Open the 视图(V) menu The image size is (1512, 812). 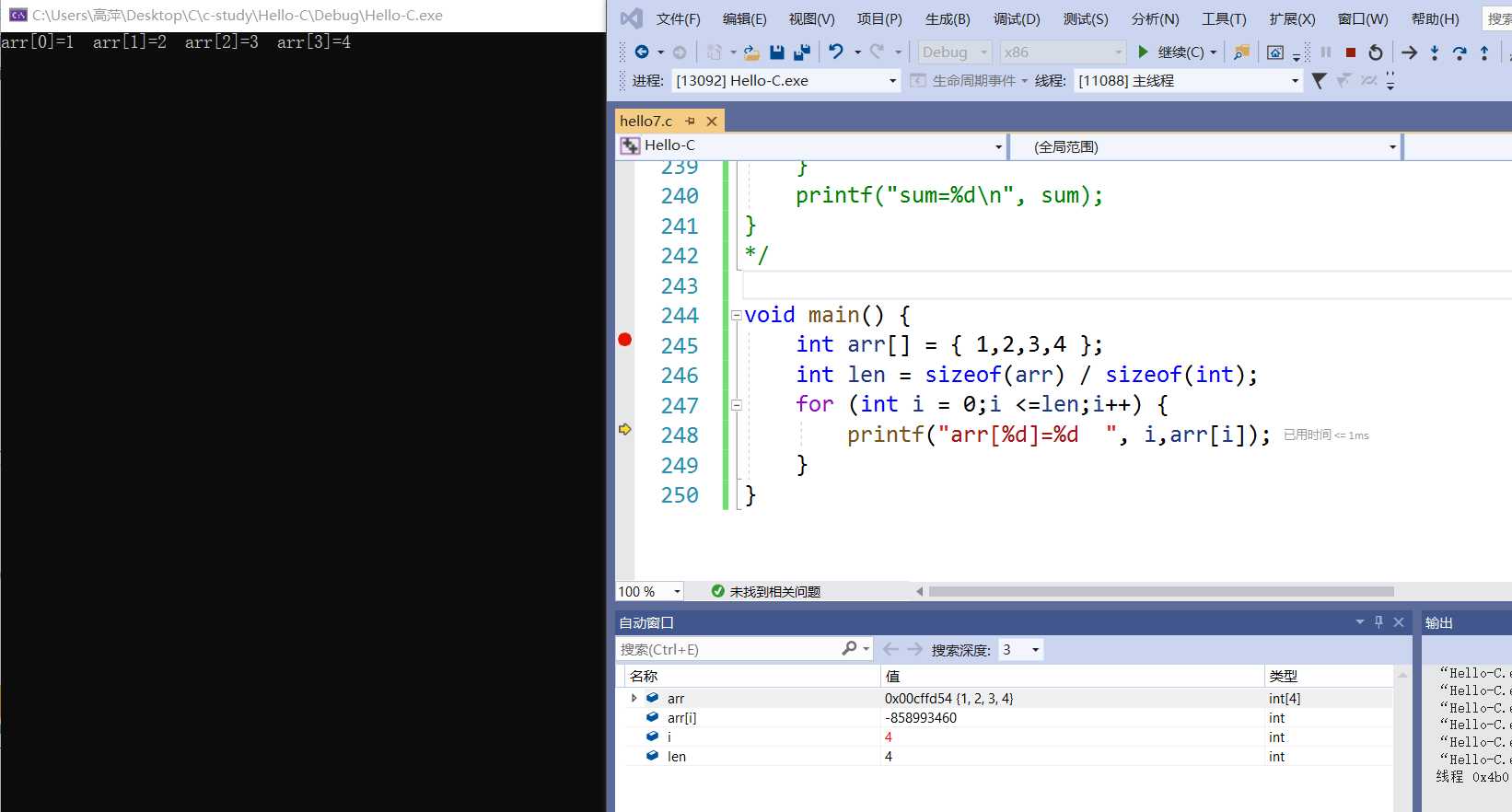coord(811,18)
